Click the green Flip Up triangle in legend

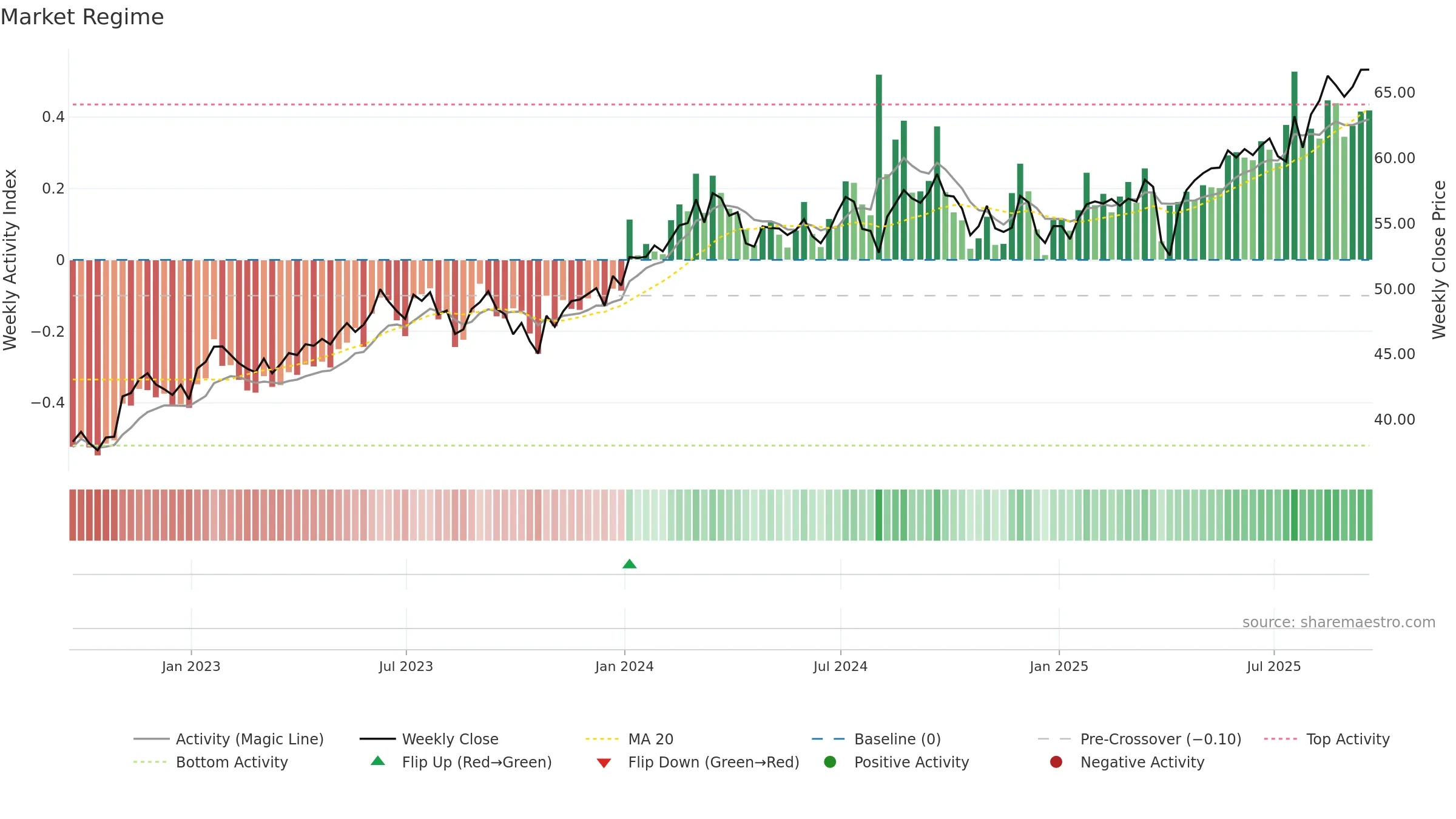tap(378, 761)
